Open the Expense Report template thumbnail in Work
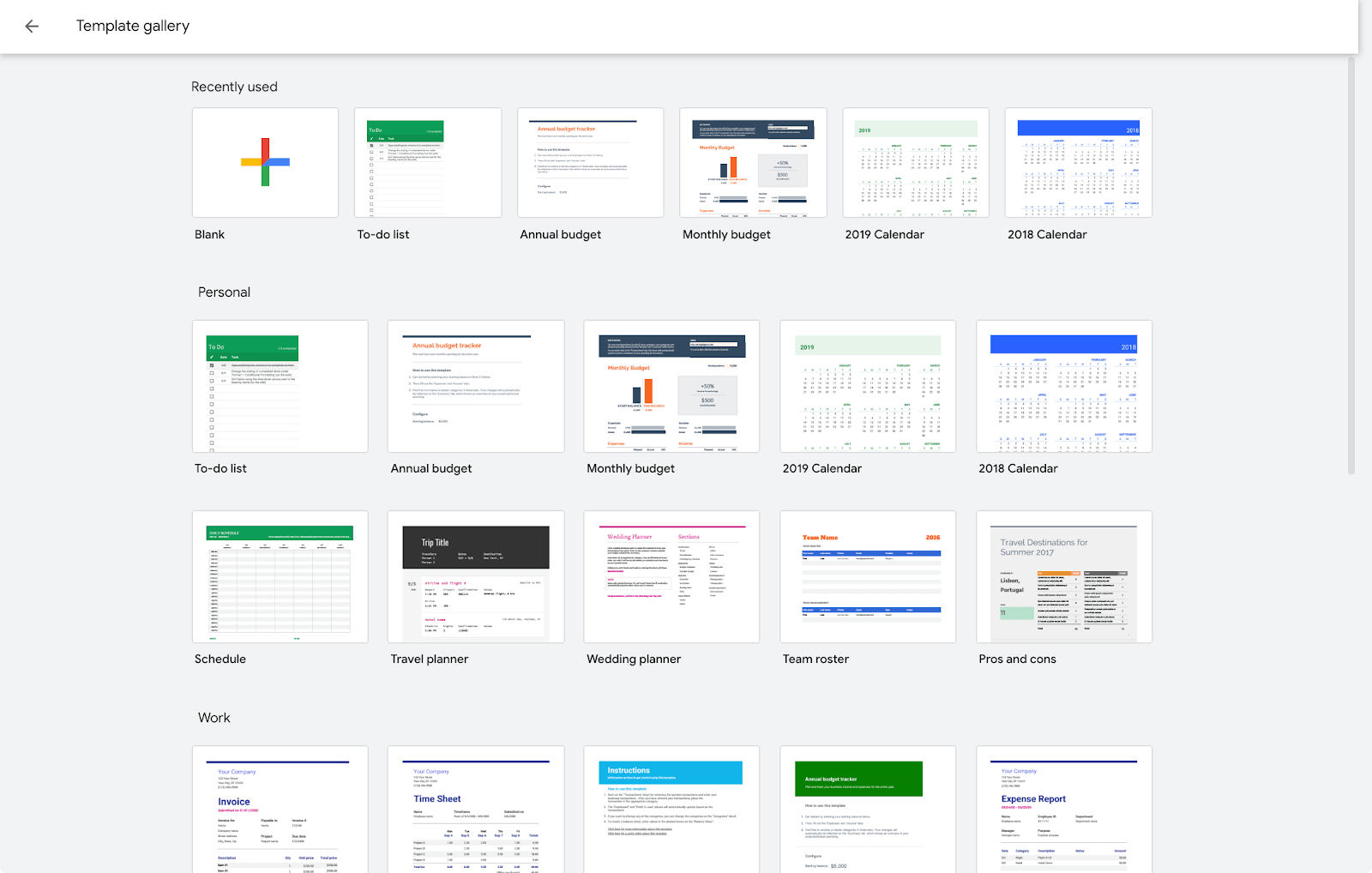This screenshot has height=873, width=1372. 1064,809
